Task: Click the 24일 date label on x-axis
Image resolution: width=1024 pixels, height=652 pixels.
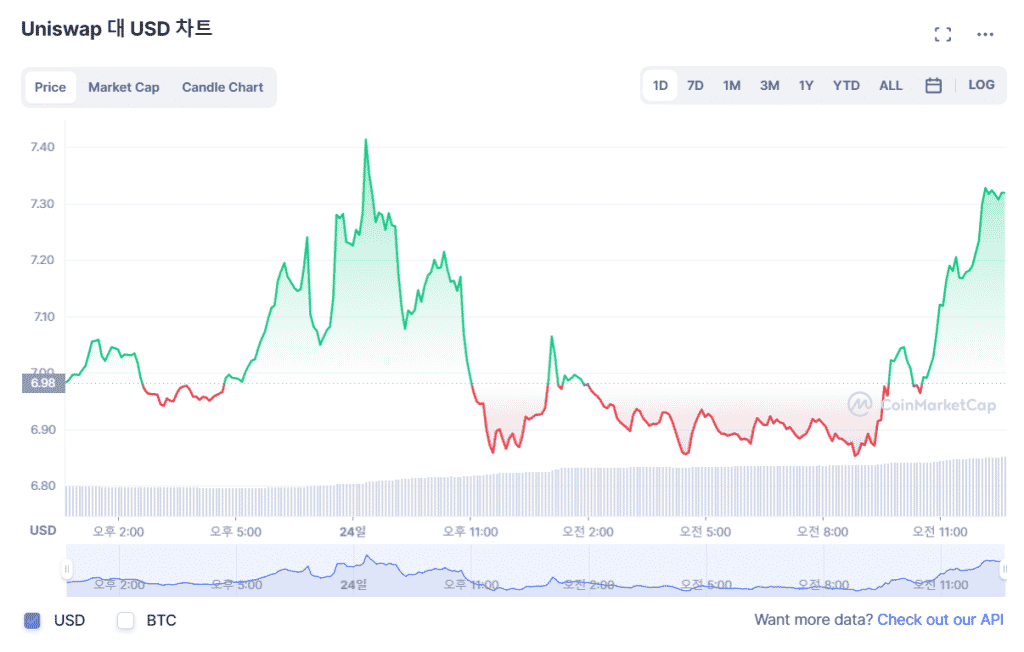Action: coord(353,532)
